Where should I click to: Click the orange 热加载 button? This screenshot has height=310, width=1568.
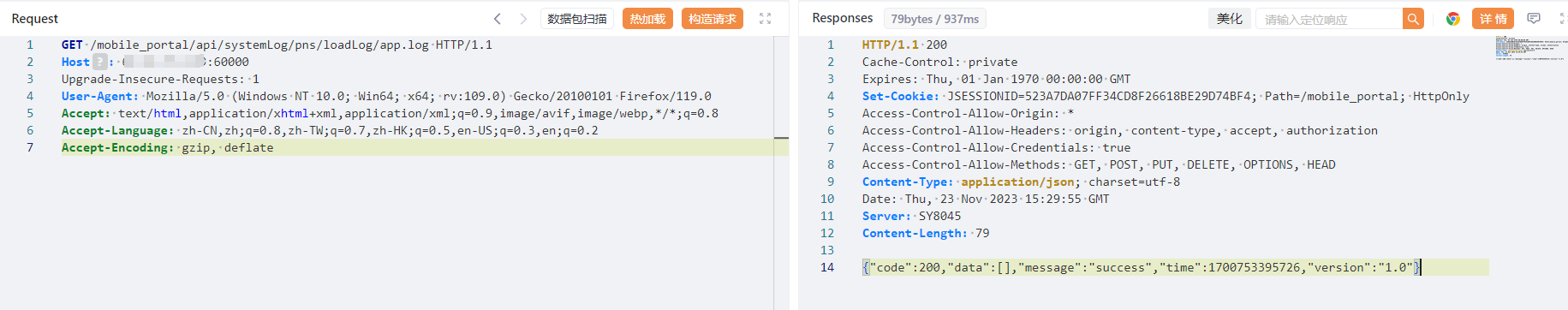pos(647,19)
